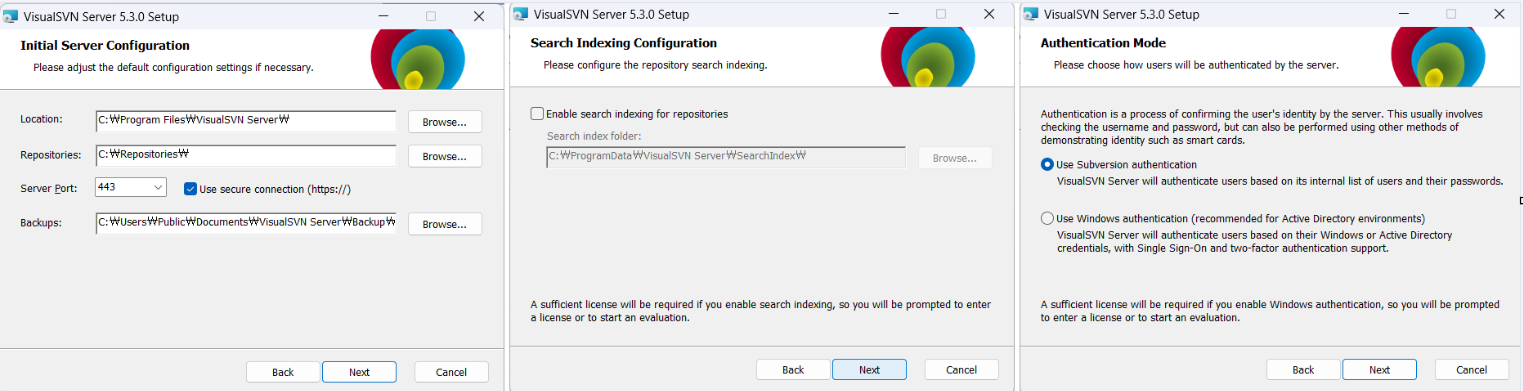This screenshot has height=391, width=1523.
Task: Select Use Subversion authentication option
Action: 1047,164
